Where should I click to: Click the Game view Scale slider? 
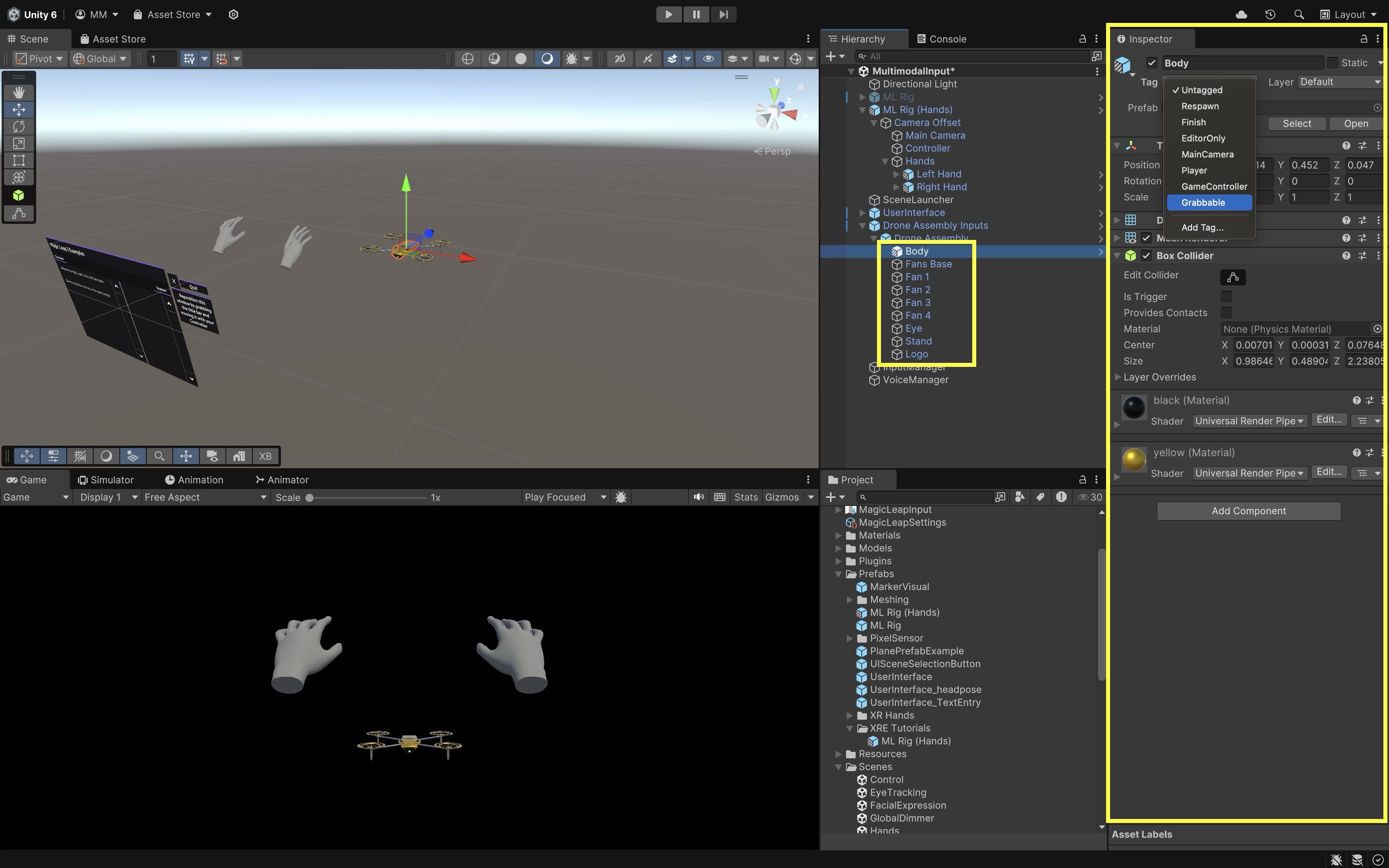pos(367,498)
